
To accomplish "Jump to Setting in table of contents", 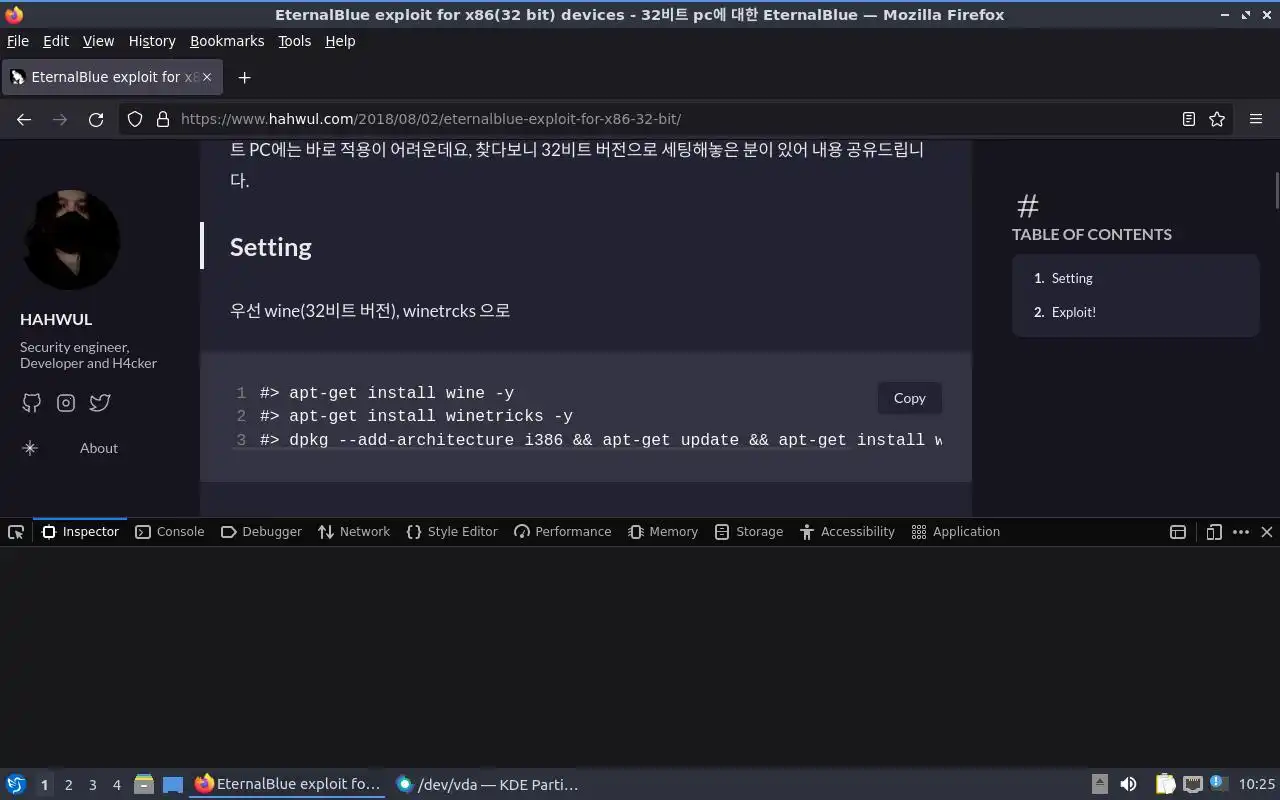I will point(1072,278).
